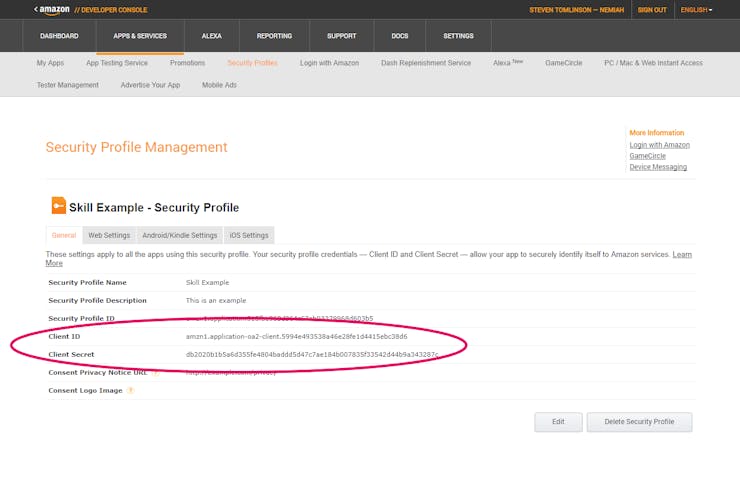Open the Alexa New submenu item

[508, 62]
